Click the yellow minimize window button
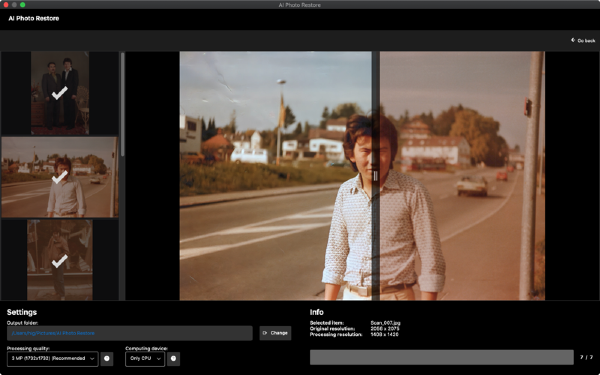Screen dimensions: 600x375 [14, 5]
